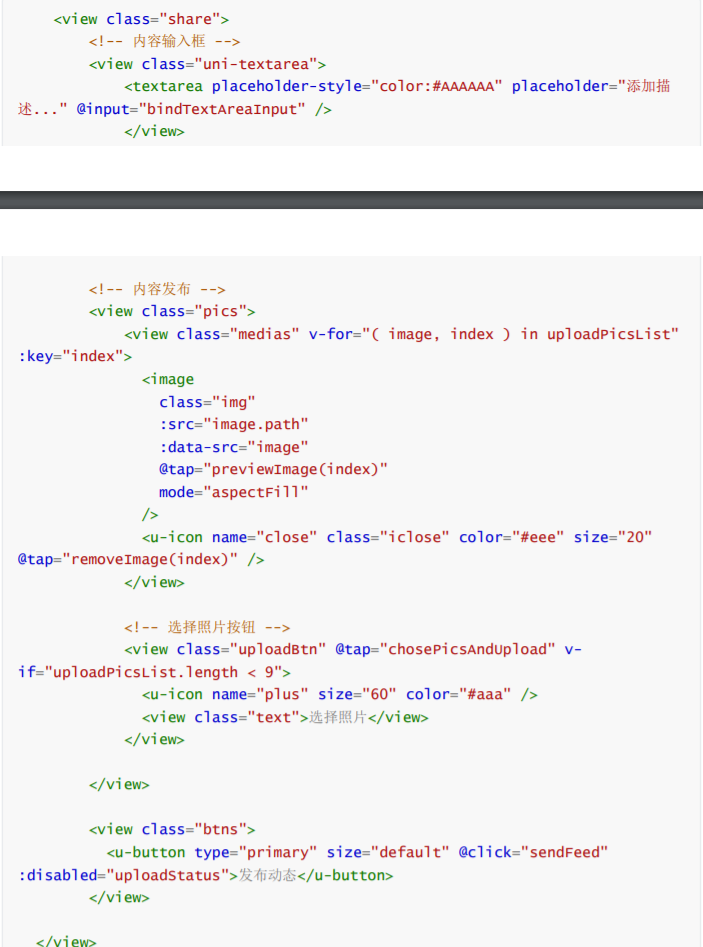Click the 'view class="btns"' line
The image size is (703, 947).
[172, 830]
